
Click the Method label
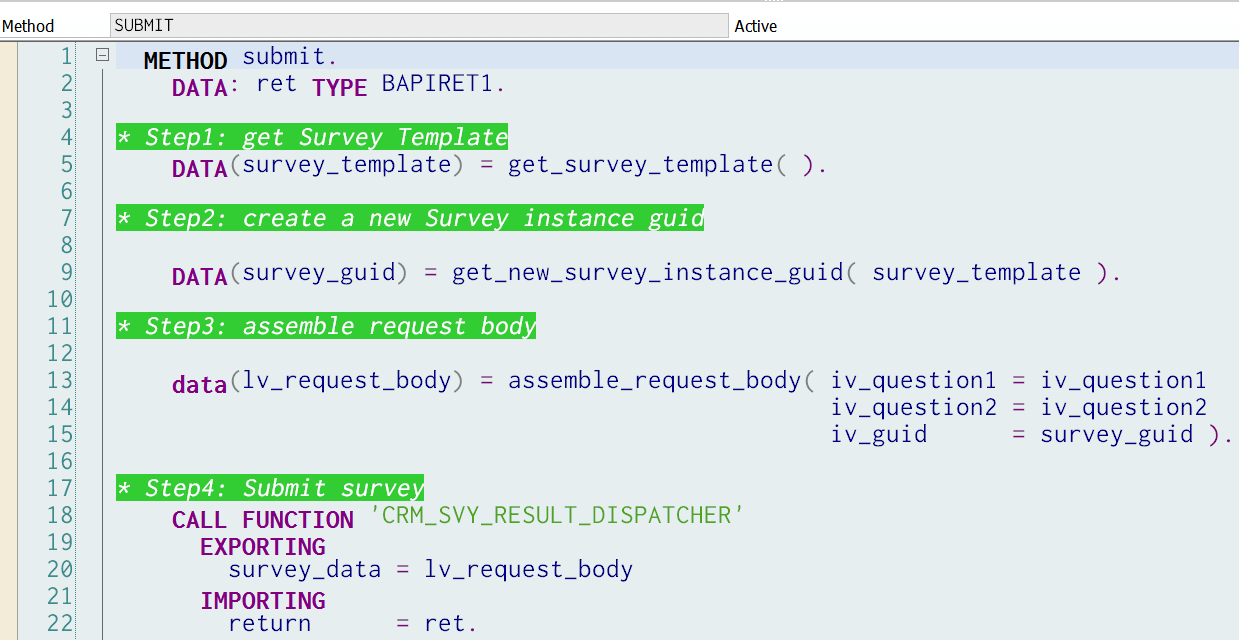28,26
